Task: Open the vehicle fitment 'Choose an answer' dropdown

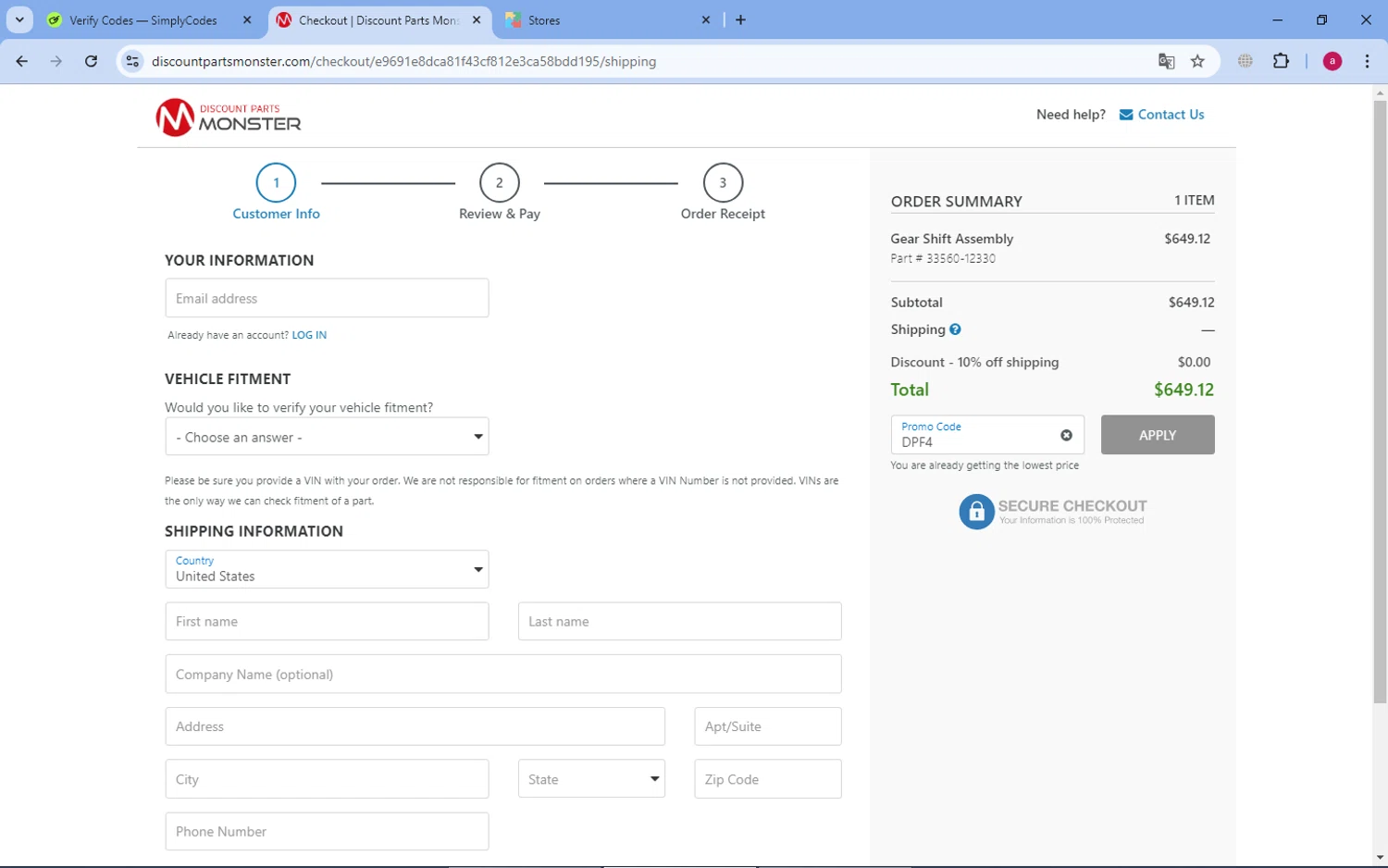Action: [327, 437]
